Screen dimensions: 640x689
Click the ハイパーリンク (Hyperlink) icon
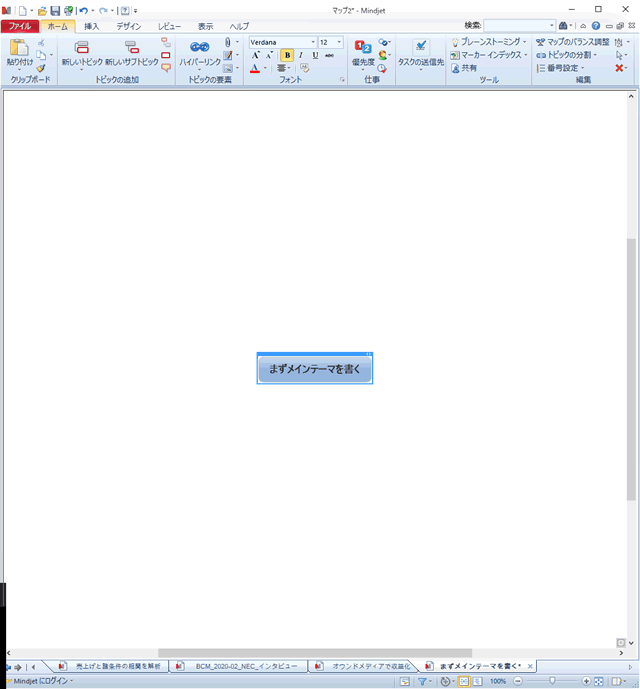click(x=199, y=48)
